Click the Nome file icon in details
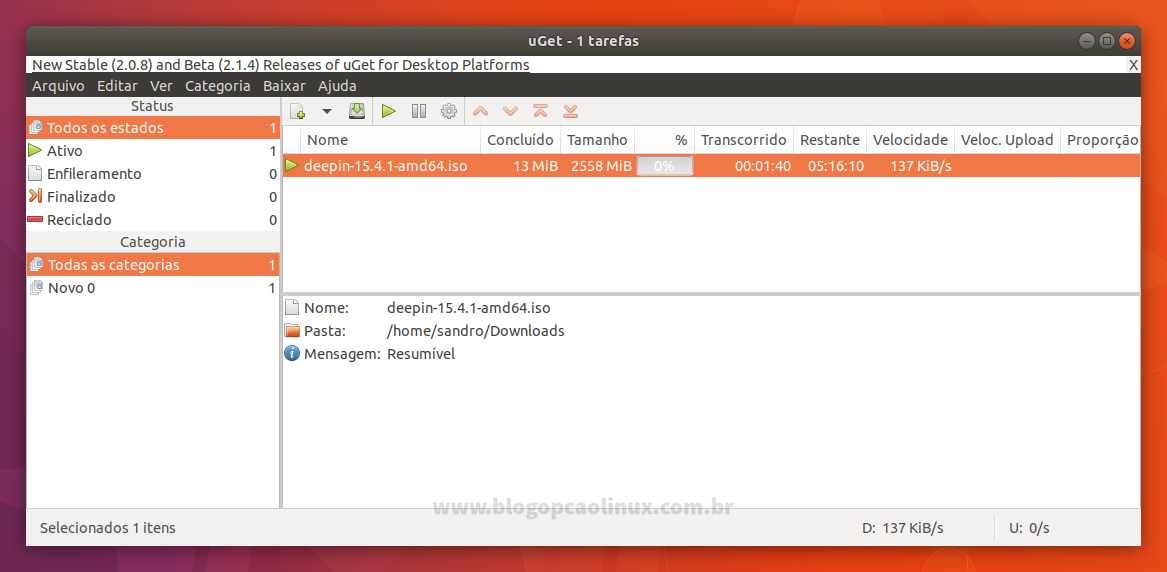This screenshot has height=572, width=1167. [292, 307]
